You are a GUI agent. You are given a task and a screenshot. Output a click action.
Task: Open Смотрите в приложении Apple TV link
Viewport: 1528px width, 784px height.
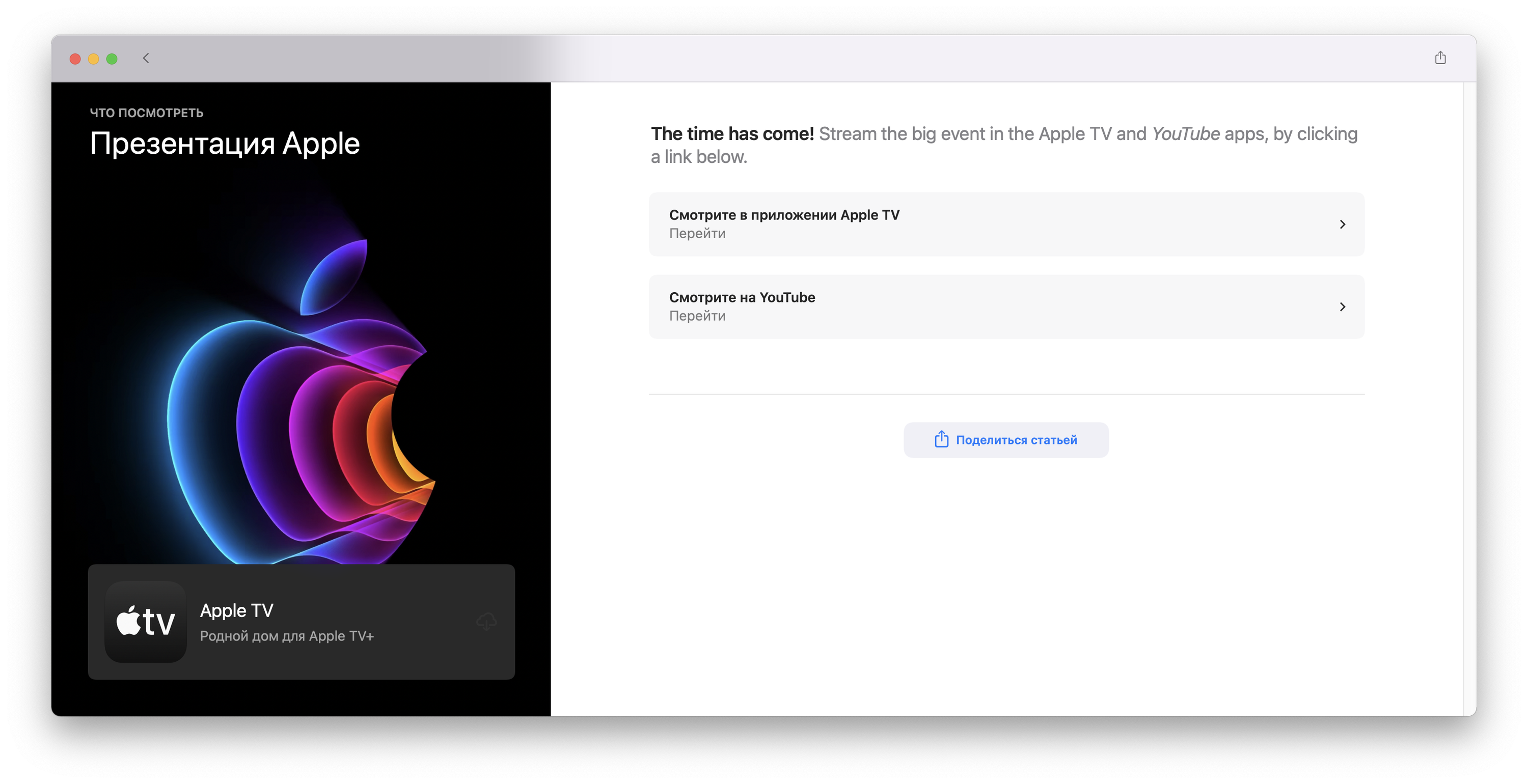783,215
